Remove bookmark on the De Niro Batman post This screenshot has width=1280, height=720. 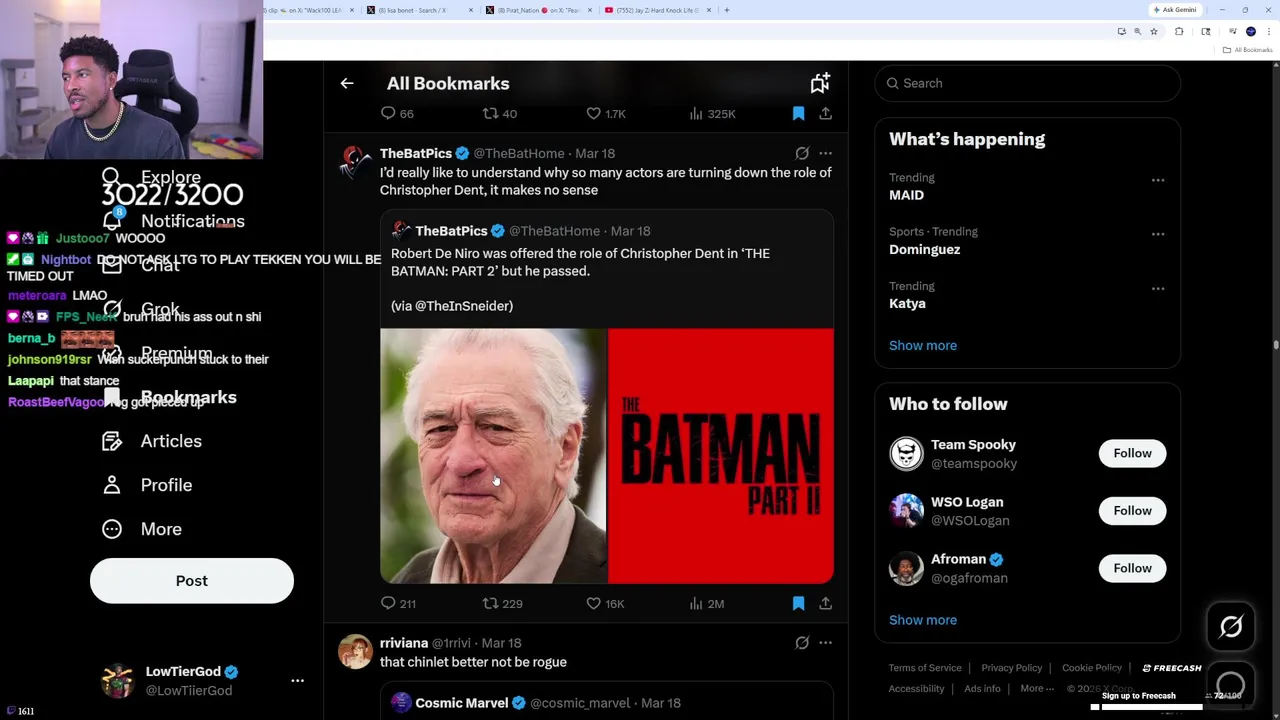(798, 604)
